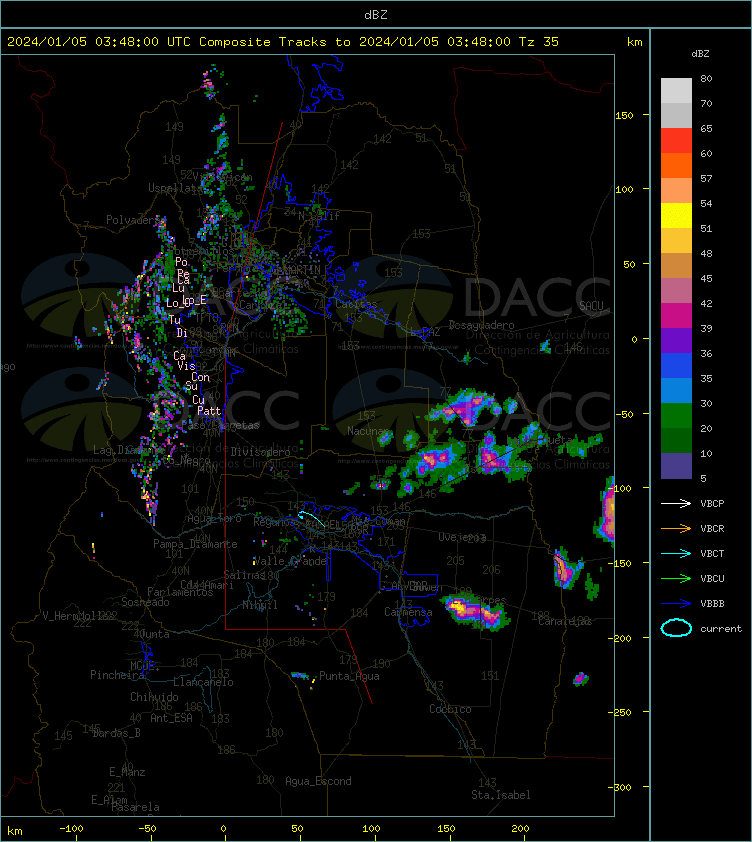Click the white VBCP arrow legend icon
Image resolution: width=752 pixels, height=842 pixels.
[x=676, y=503]
